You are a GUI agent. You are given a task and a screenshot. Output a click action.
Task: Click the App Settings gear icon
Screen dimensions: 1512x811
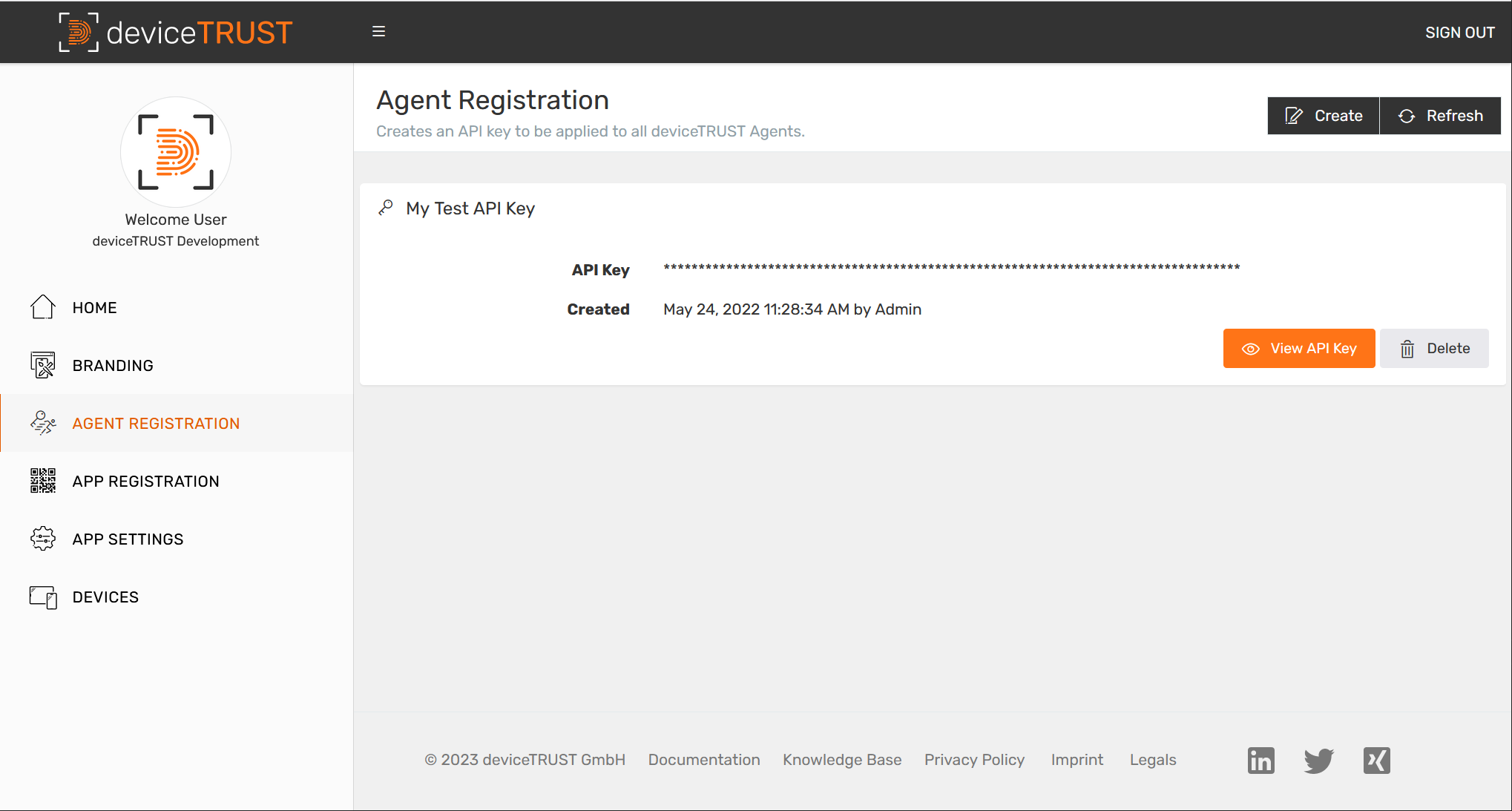[42, 540]
